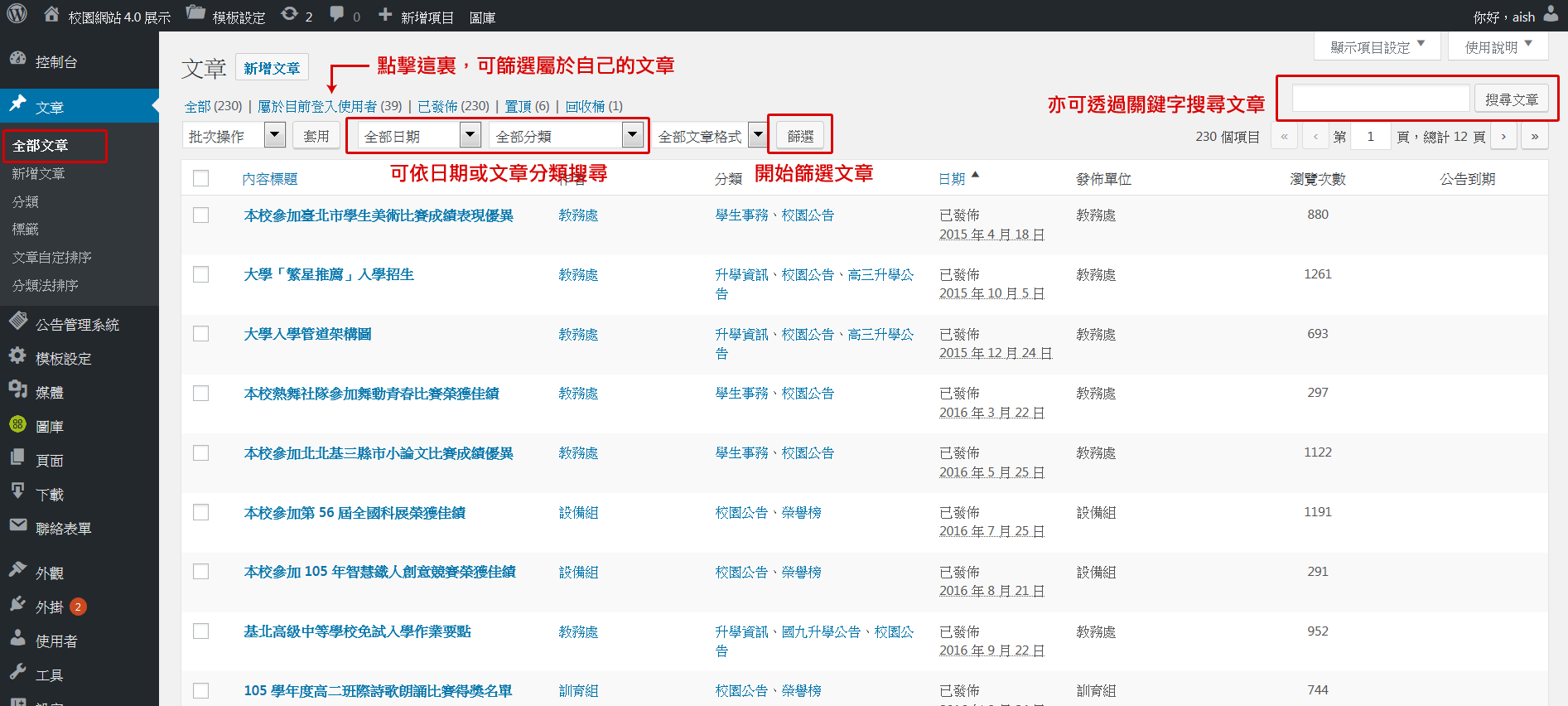Toggle the select-all checkbox in table header
The image size is (1568, 706).
click(x=200, y=178)
